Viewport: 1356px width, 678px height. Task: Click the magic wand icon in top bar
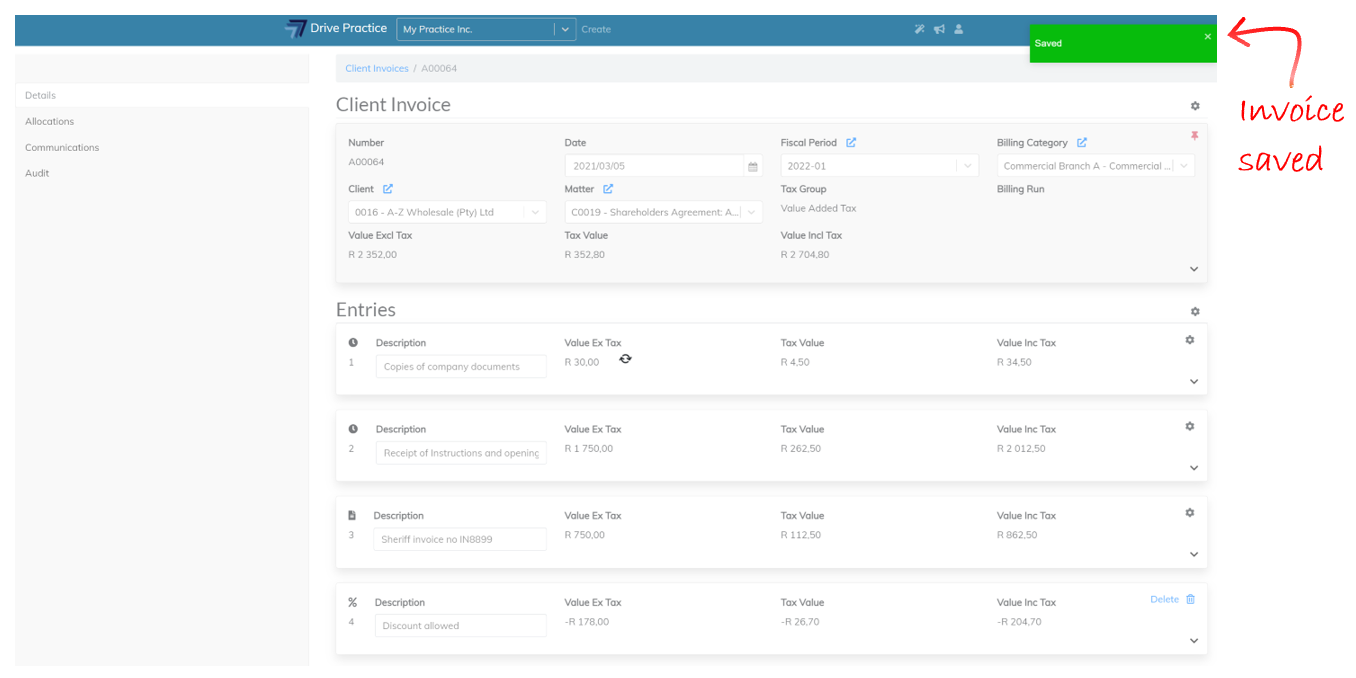(x=919, y=29)
